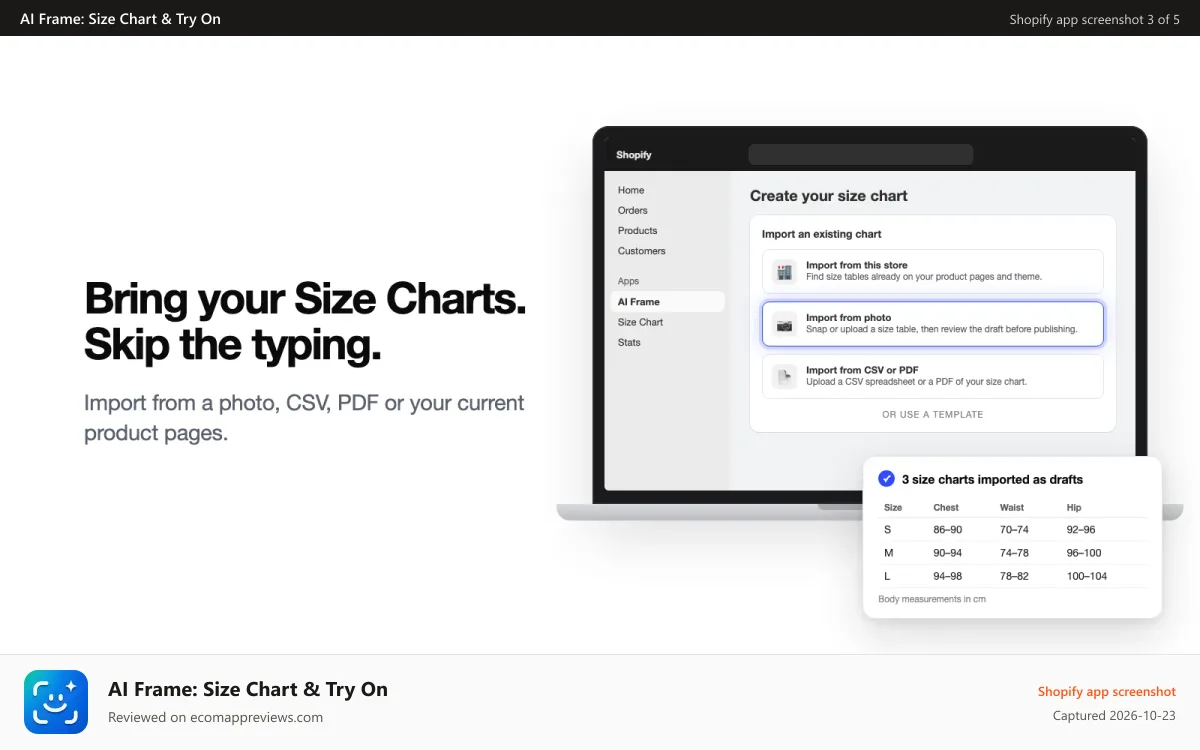The image size is (1200, 750).
Task: Click the CSV or PDF file icon
Action: 785,376
